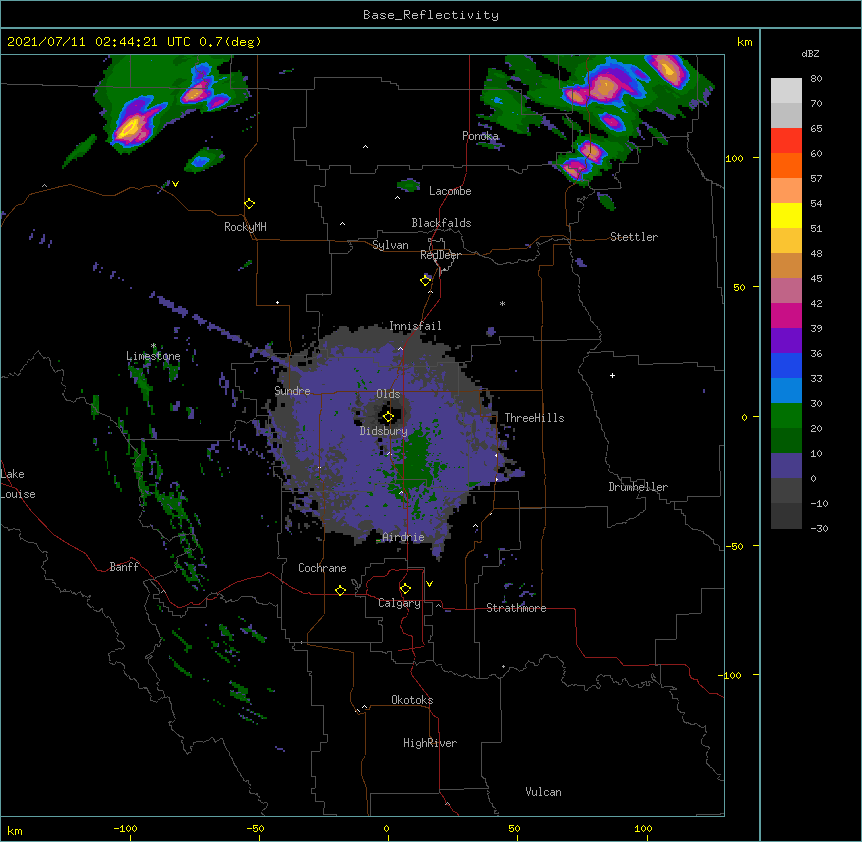Viewport: 862px width, 842px height.
Task: Select the -30 value in the dBZ legend
Action: 819,528
